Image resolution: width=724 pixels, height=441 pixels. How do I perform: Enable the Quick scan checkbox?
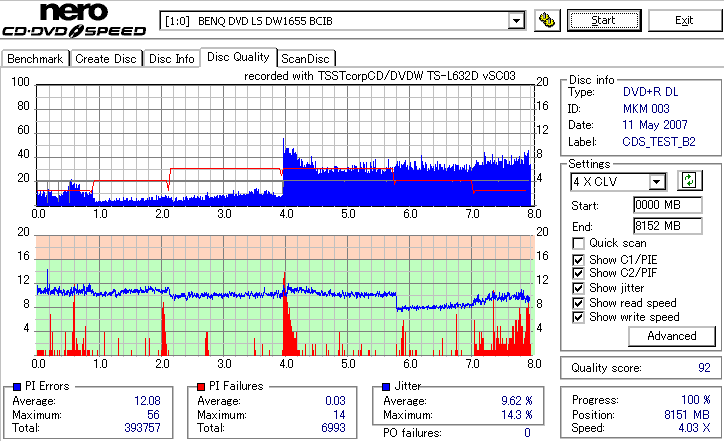(x=578, y=243)
